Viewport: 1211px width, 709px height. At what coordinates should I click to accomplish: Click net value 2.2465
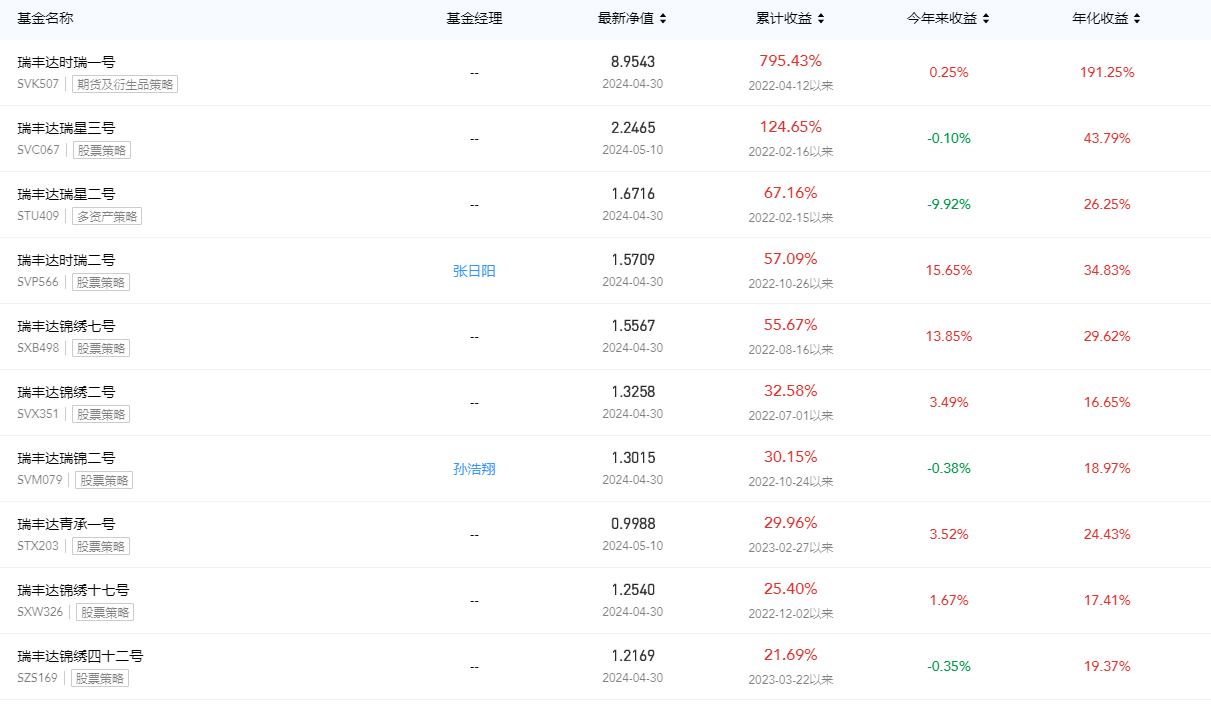(633, 128)
